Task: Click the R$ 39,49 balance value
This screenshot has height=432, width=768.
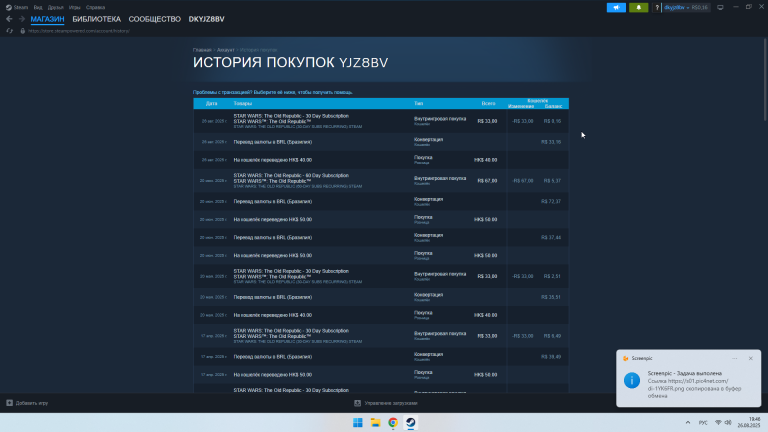Action: click(551, 357)
